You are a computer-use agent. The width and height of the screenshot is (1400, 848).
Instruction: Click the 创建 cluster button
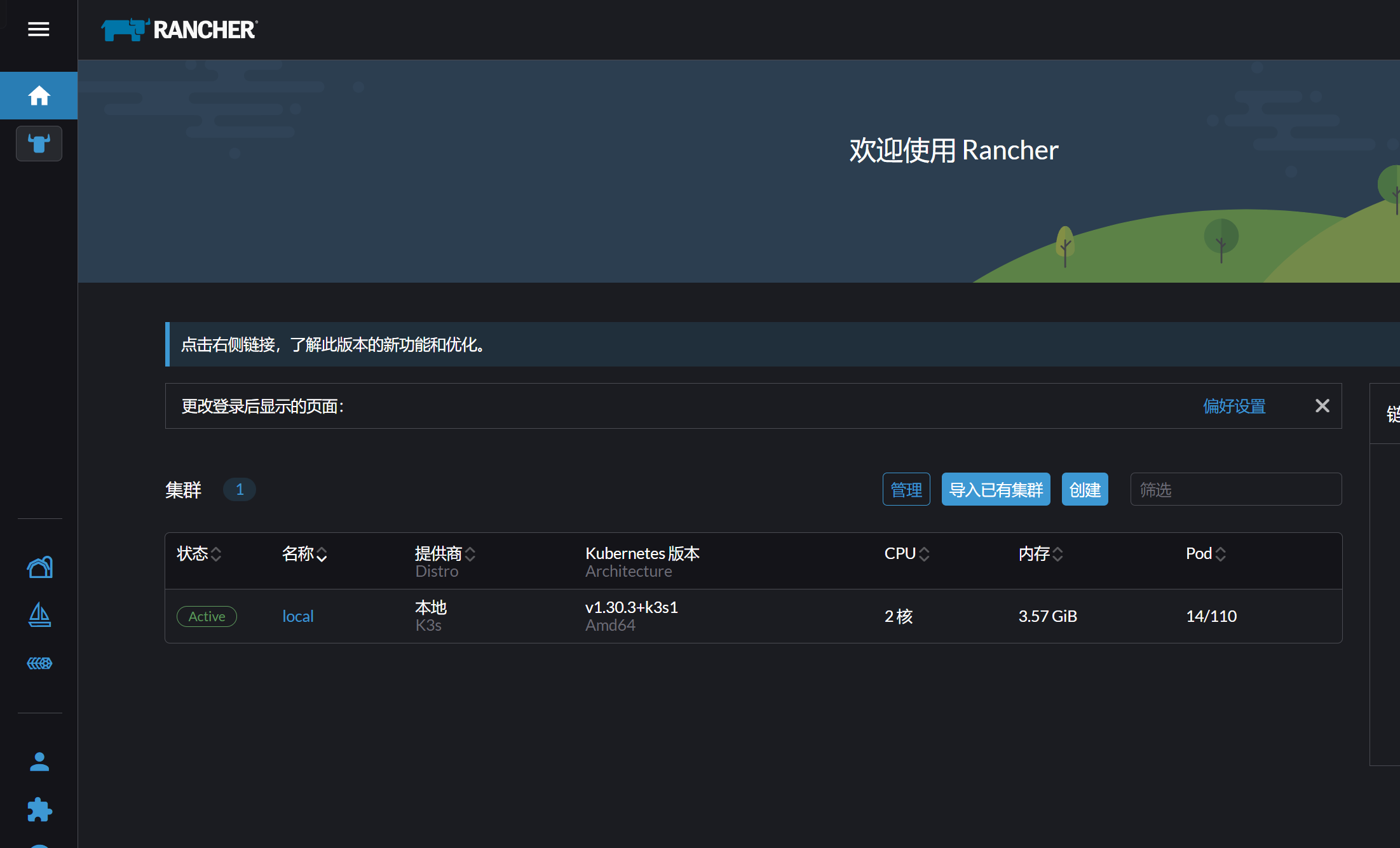click(x=1084, y=490)
